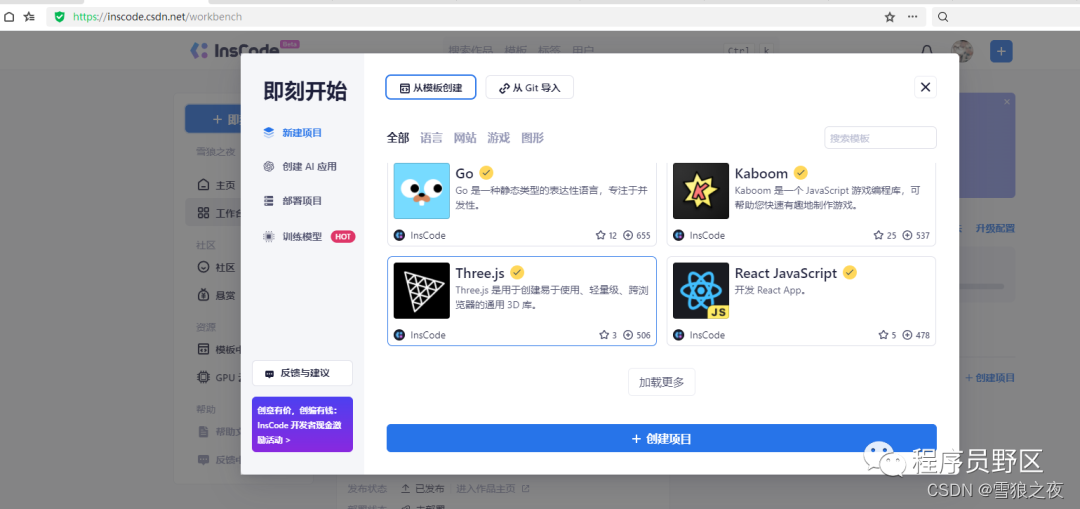This screenshot has width=1080, height=509.
Task: Click the fork count icon on React card
Action: tap(907, 335)
